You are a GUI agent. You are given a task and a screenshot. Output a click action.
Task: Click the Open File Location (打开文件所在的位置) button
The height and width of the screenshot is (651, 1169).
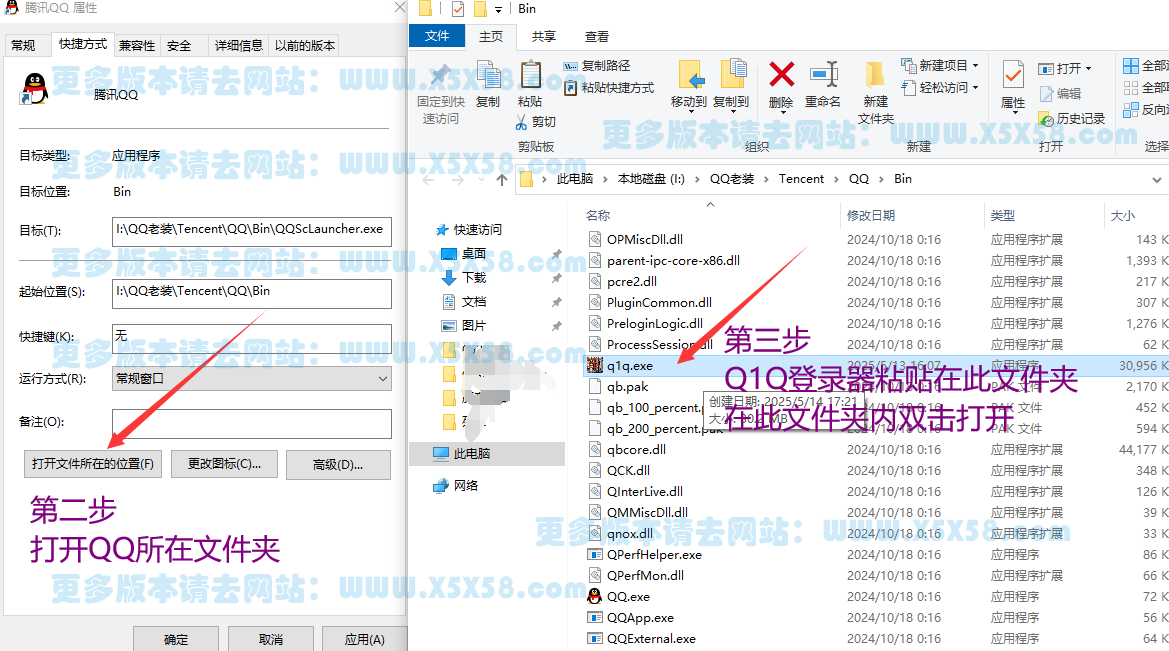click(x=93, y=464)
